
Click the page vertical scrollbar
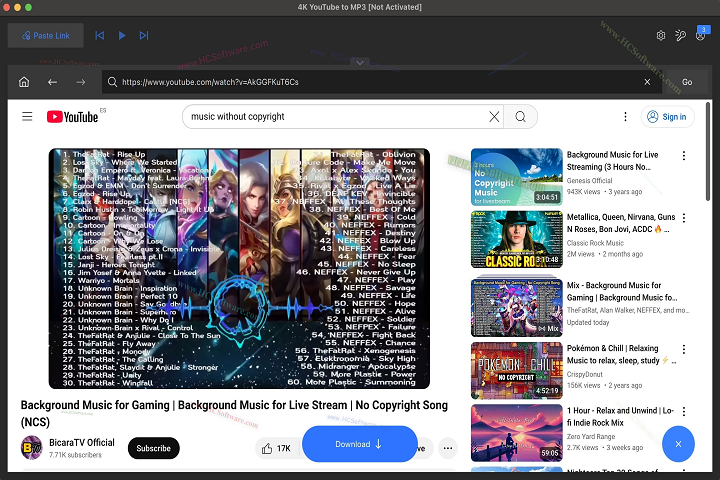coord(708,152)
